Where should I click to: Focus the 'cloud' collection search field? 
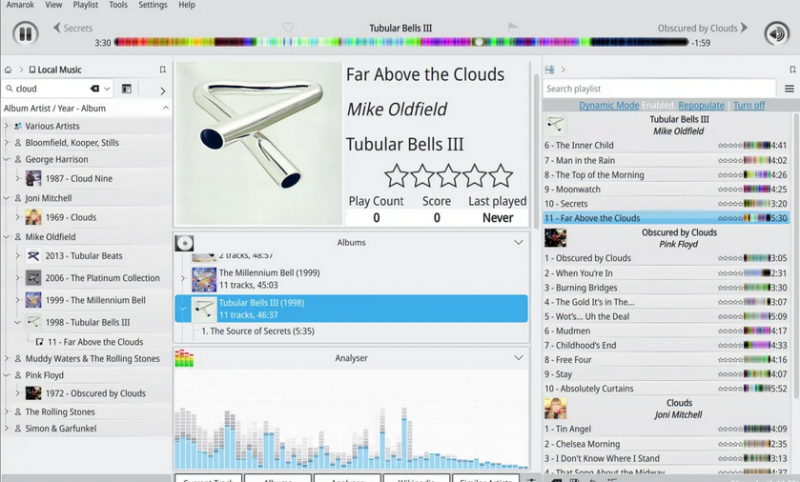coord(51,89)
